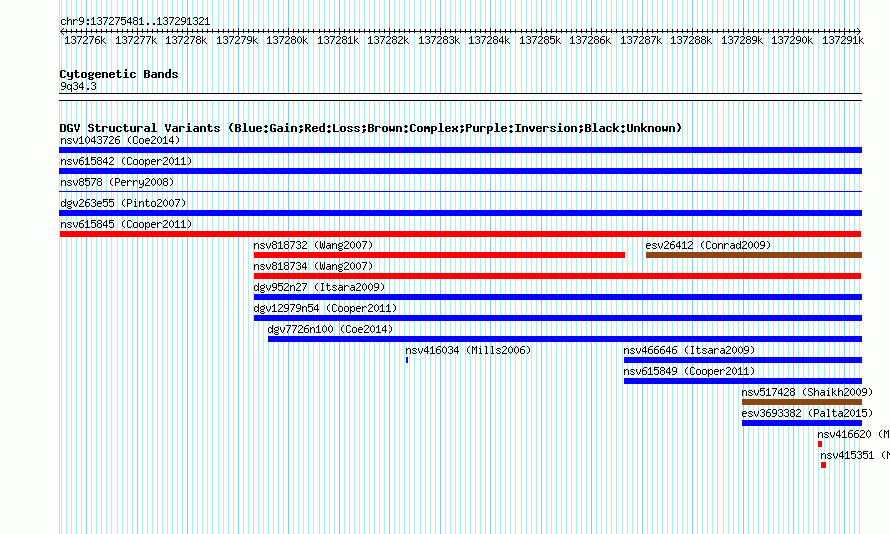Click the nsv615849 (Cooper2011) label
The image size is (890, 534).
point(690,371)
